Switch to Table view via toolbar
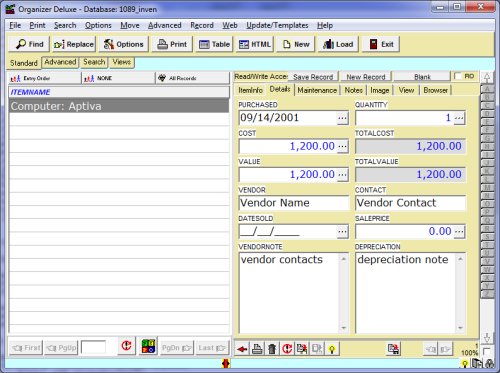Viewport: 500px width, 373px height. [214, 44]
